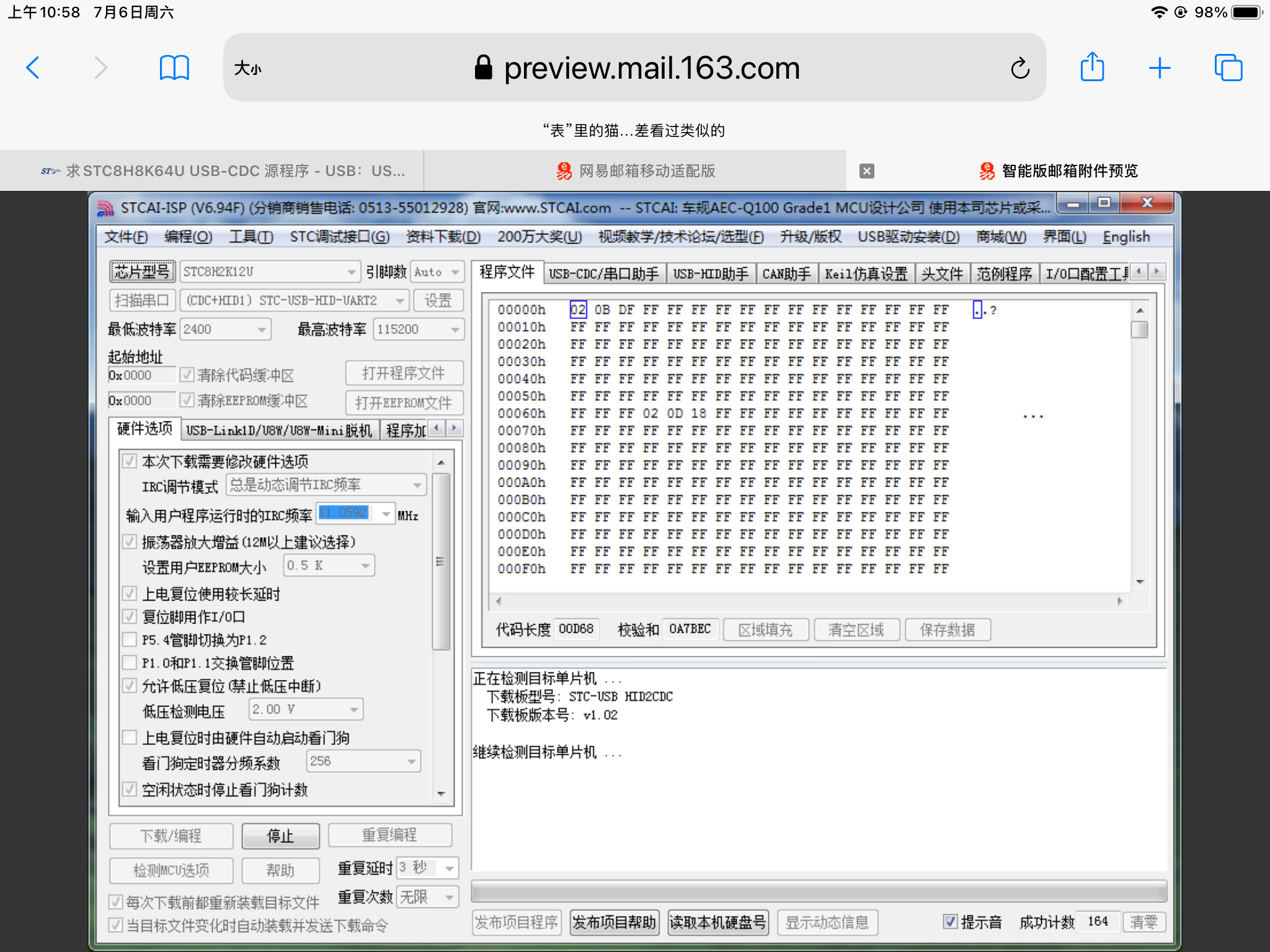The width and height of the screenshot is (1270, 952).
Task: Toggle 清除代码缓冲区 checkbox
Action: click(x=187, y=374)
